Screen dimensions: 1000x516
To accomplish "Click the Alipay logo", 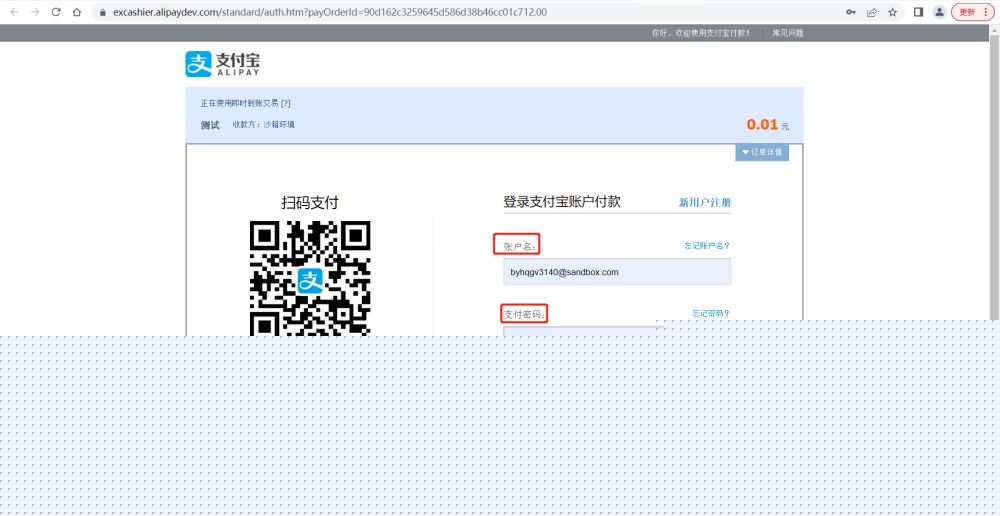I will (222, 64).
